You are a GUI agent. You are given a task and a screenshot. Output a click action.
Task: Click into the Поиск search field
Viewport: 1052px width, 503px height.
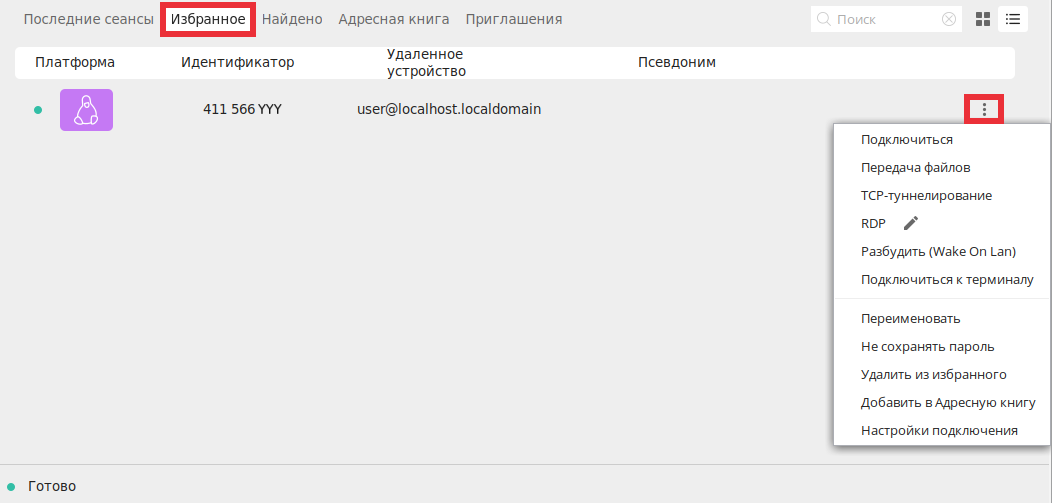pos(884,19)
